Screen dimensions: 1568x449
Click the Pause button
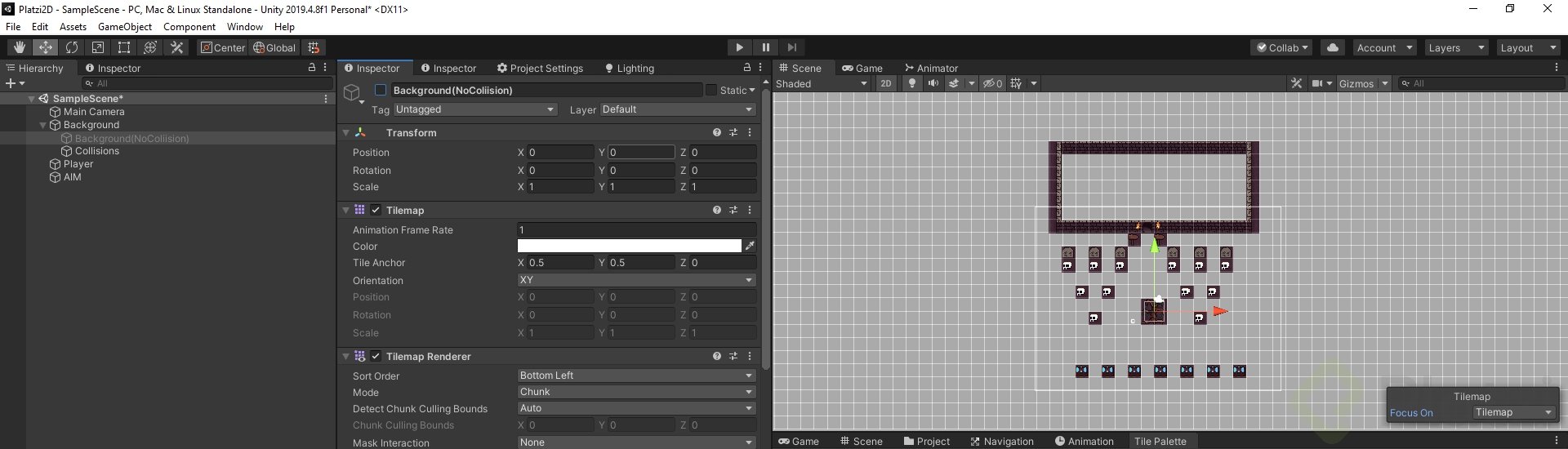pyautogui.click(x=765, y=47)
